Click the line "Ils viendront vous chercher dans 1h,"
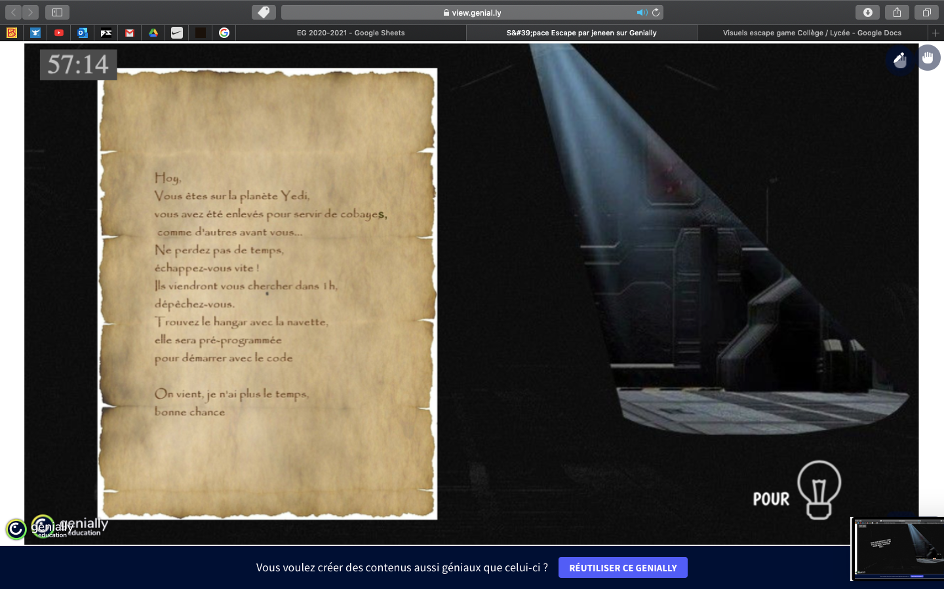 pos(246,286)
